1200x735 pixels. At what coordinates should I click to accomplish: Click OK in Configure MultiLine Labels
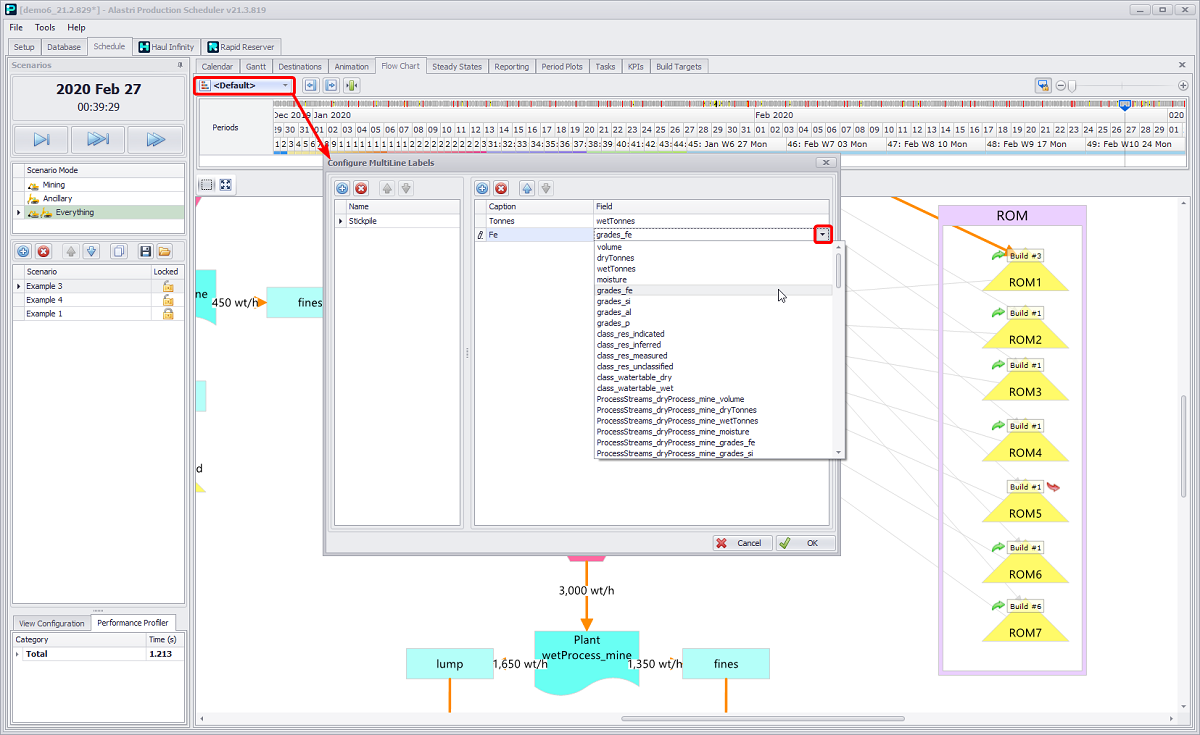[x=805, y=543]
